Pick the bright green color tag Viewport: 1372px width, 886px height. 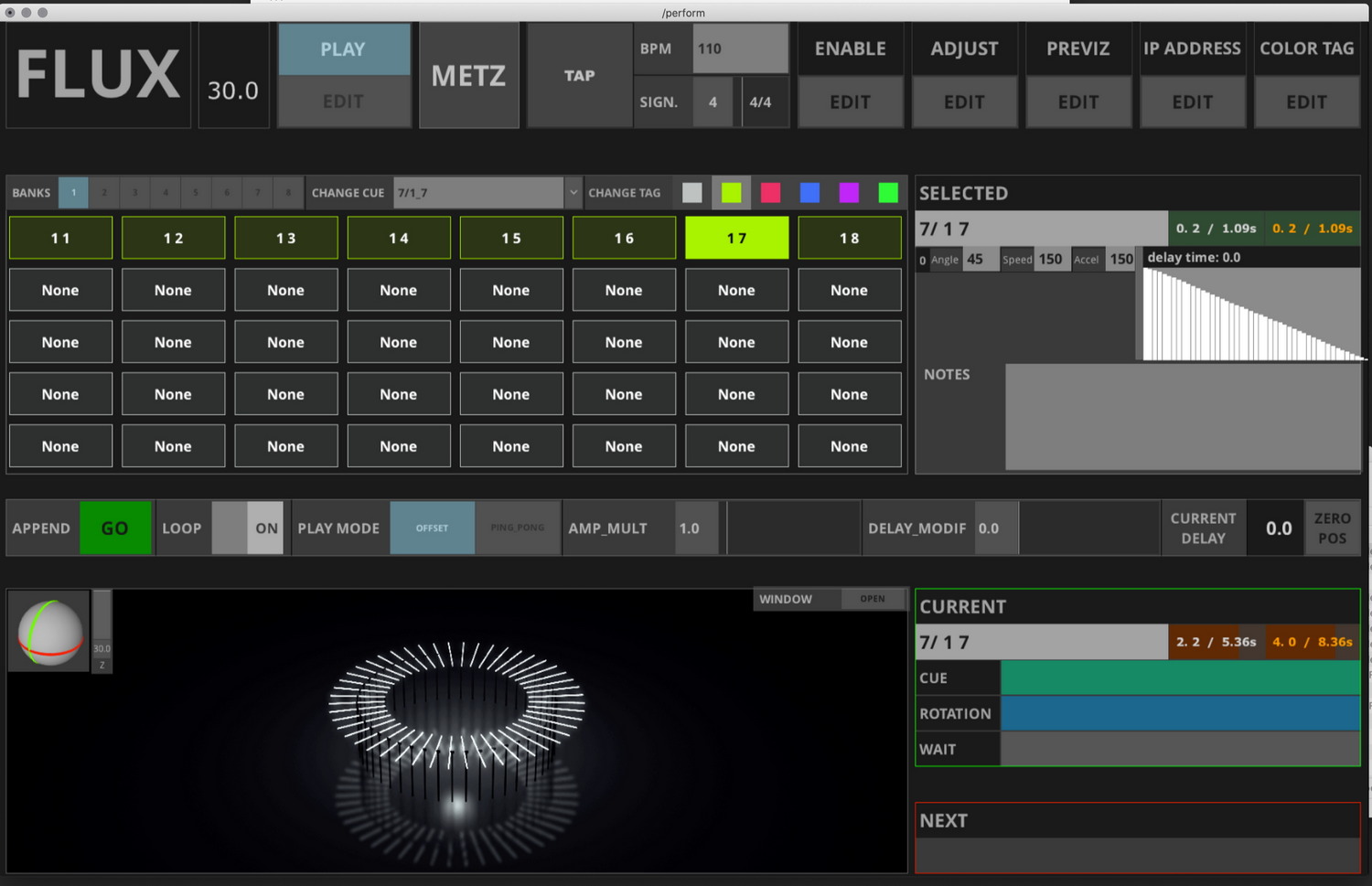[x=888, y=193]
